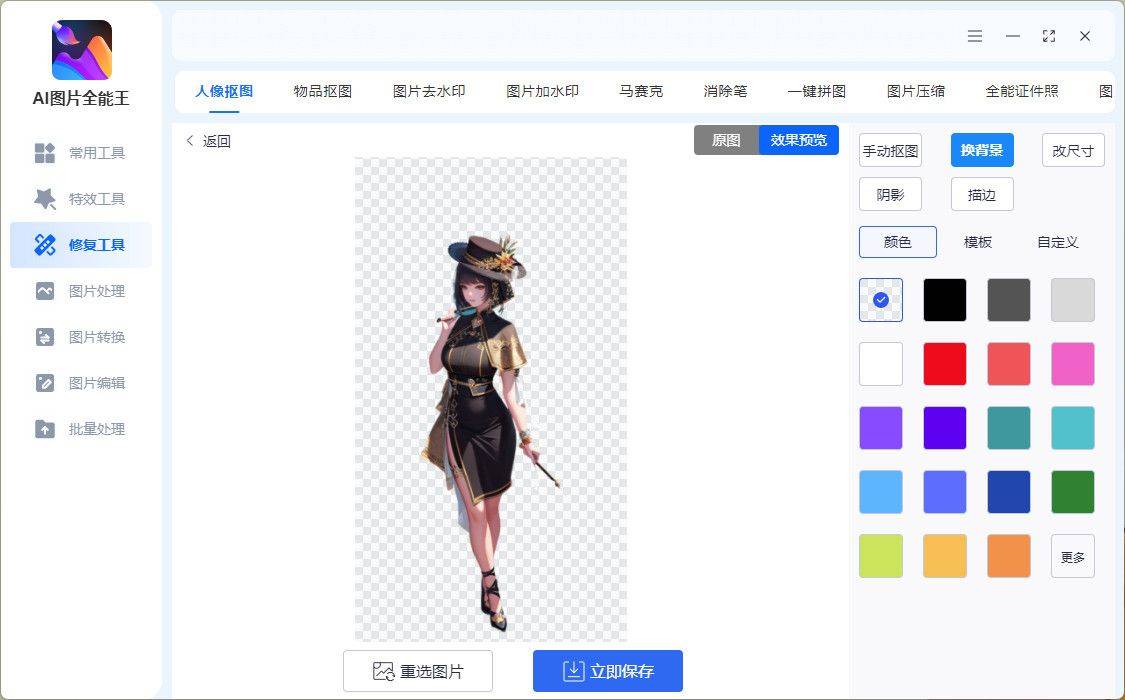Toggle fullscreen window mode icon
The height and width of the screenshot is (700, 1125).
coord(1049,36)
